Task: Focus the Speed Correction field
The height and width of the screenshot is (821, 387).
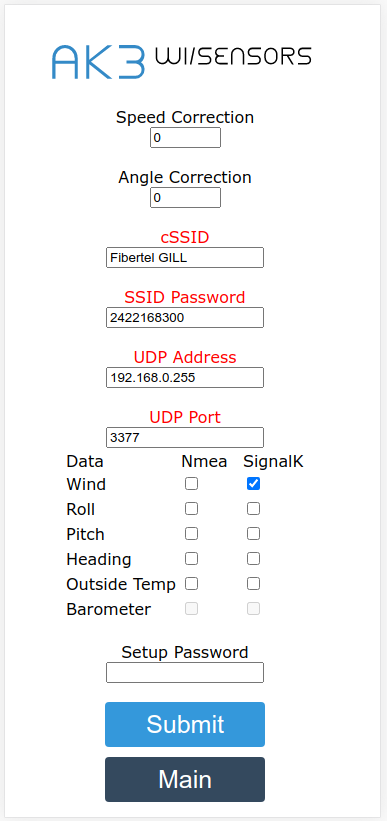Action: click(x=185, y=138)
